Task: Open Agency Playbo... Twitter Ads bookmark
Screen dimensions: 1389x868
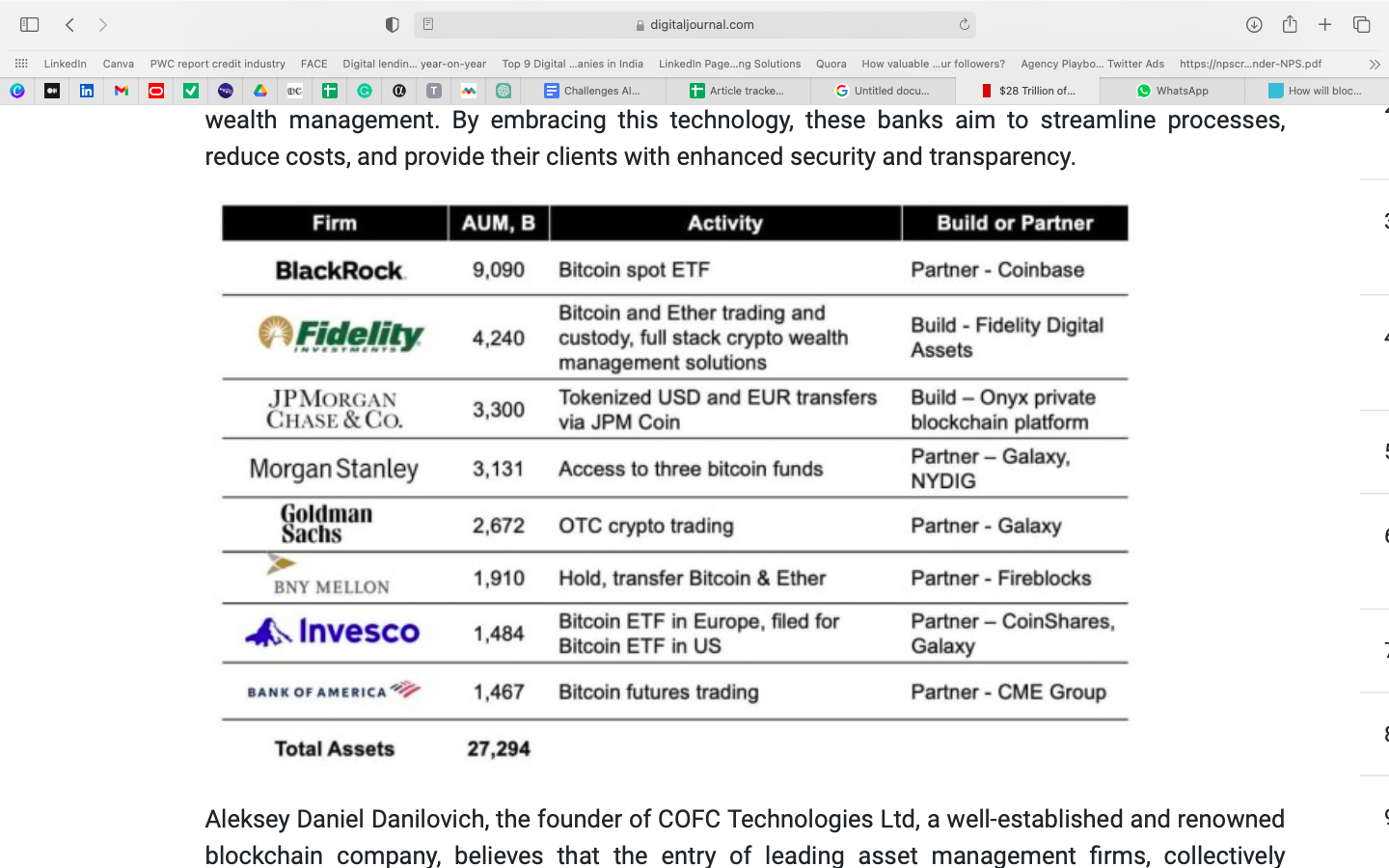Action: click(1093, 64)
